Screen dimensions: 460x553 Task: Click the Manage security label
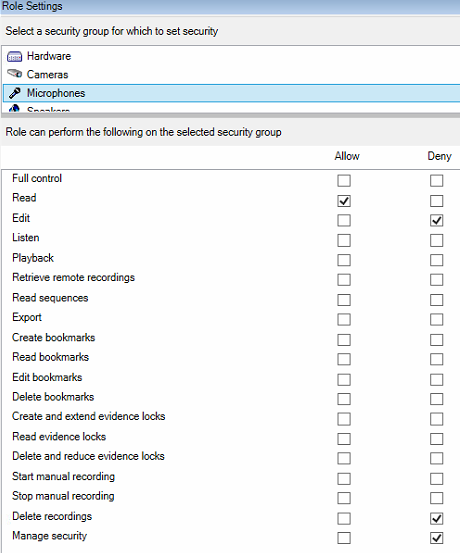49,536
